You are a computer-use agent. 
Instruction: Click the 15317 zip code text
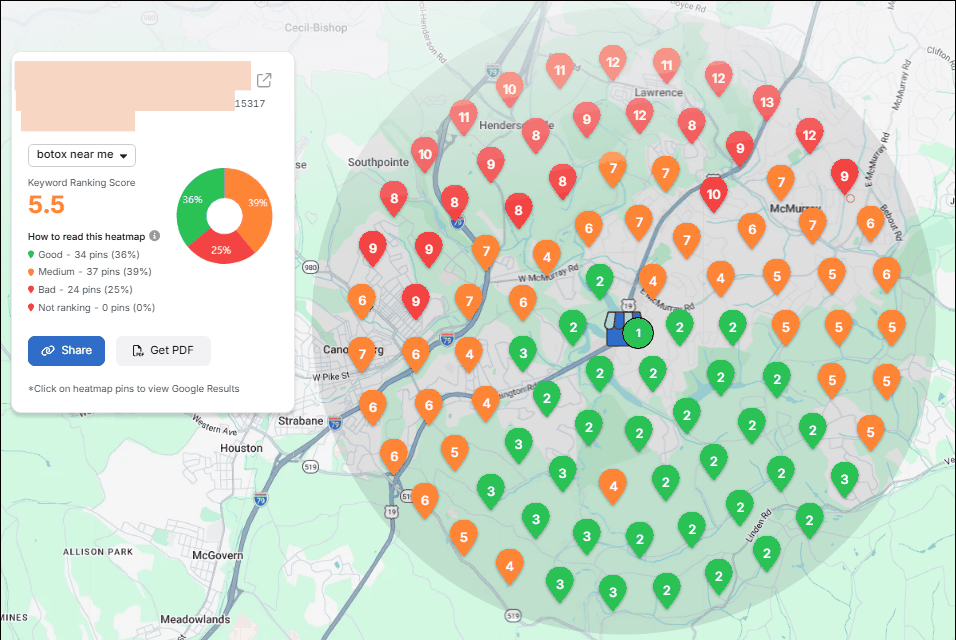click(250, 104)
